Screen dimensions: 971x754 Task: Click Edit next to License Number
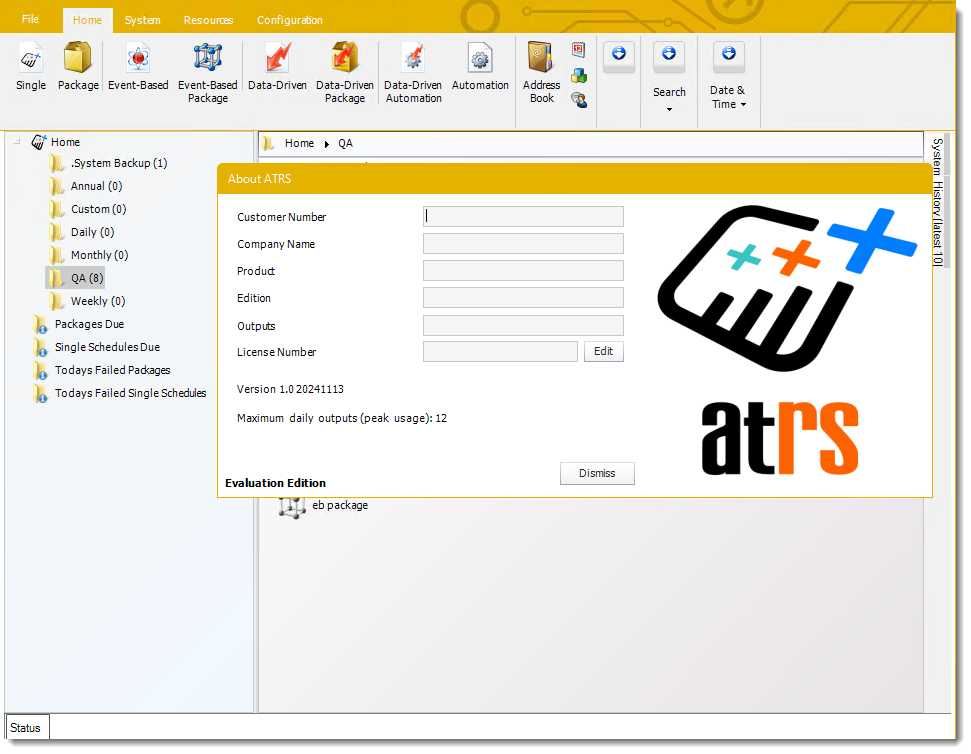coord(603,351)
